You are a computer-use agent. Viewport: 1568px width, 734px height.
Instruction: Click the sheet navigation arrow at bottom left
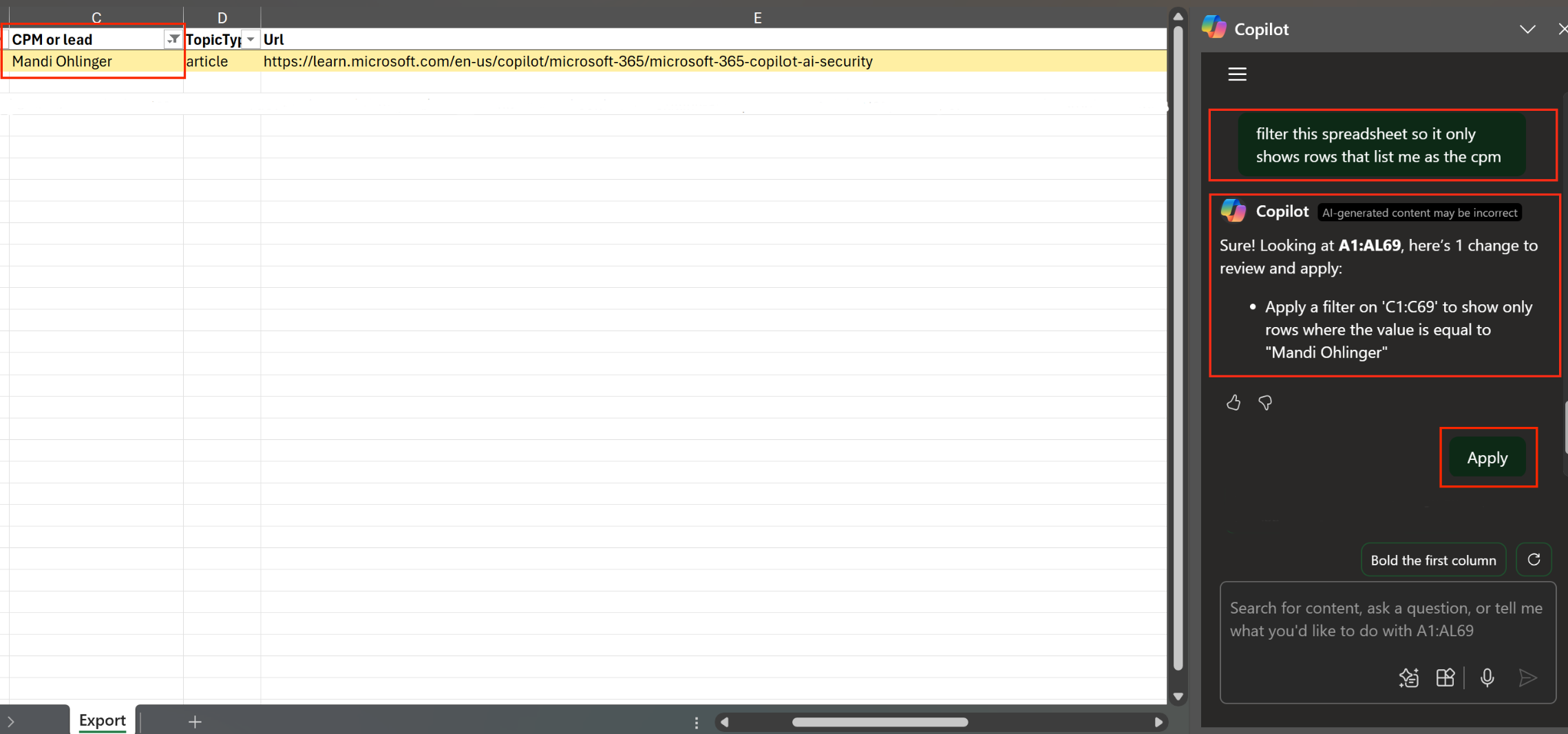coord(11,722)
